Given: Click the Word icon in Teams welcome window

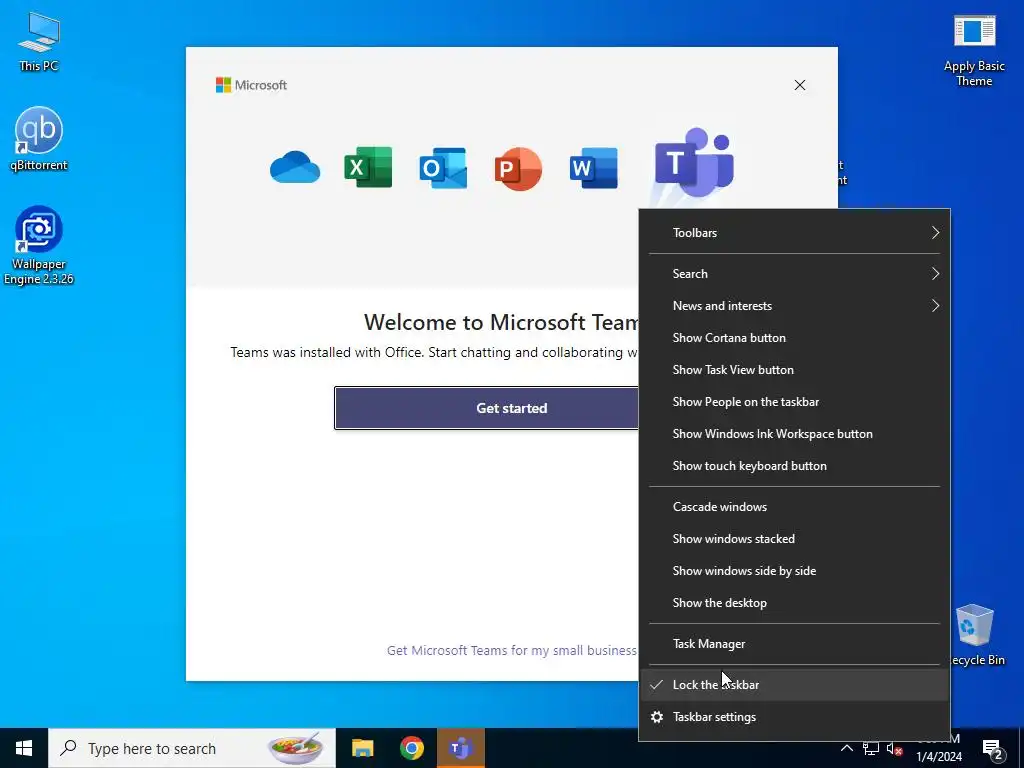Looking at the screenshot, I should [x=593, y=168].
